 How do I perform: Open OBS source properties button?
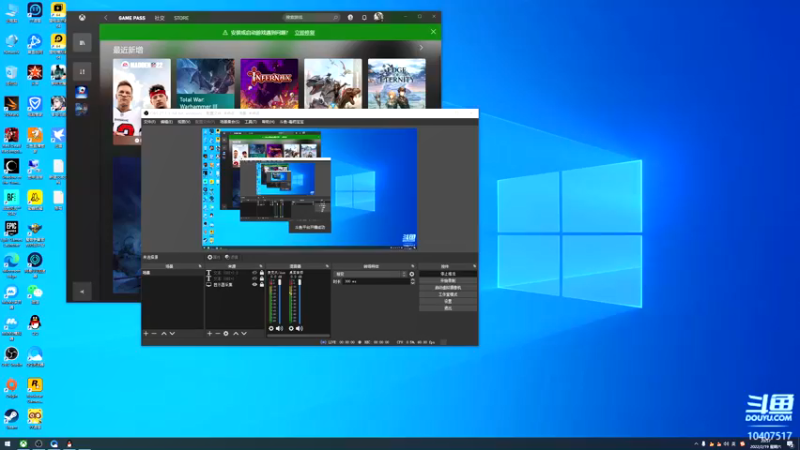[x=214, y=257]
